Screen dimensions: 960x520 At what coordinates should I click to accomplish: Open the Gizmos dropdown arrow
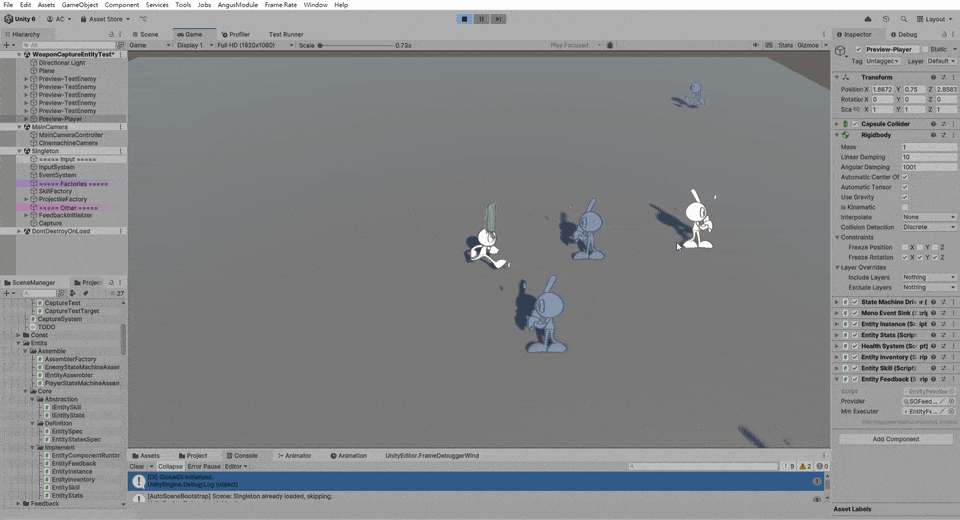point(826,45)
